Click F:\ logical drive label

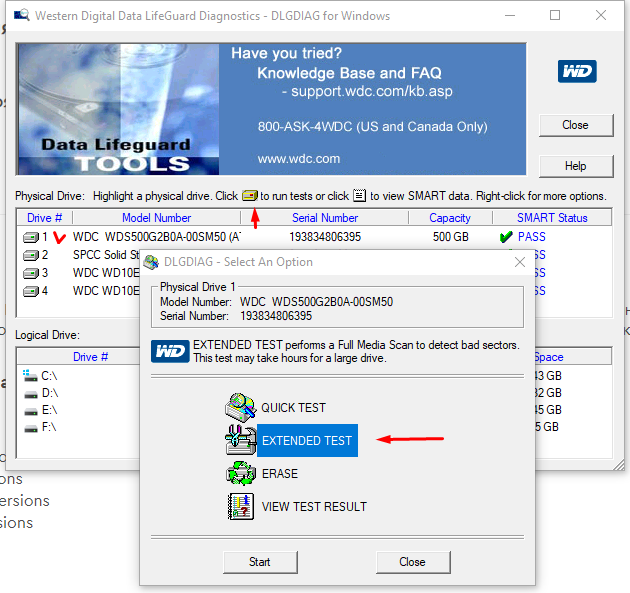coord(49,427)
